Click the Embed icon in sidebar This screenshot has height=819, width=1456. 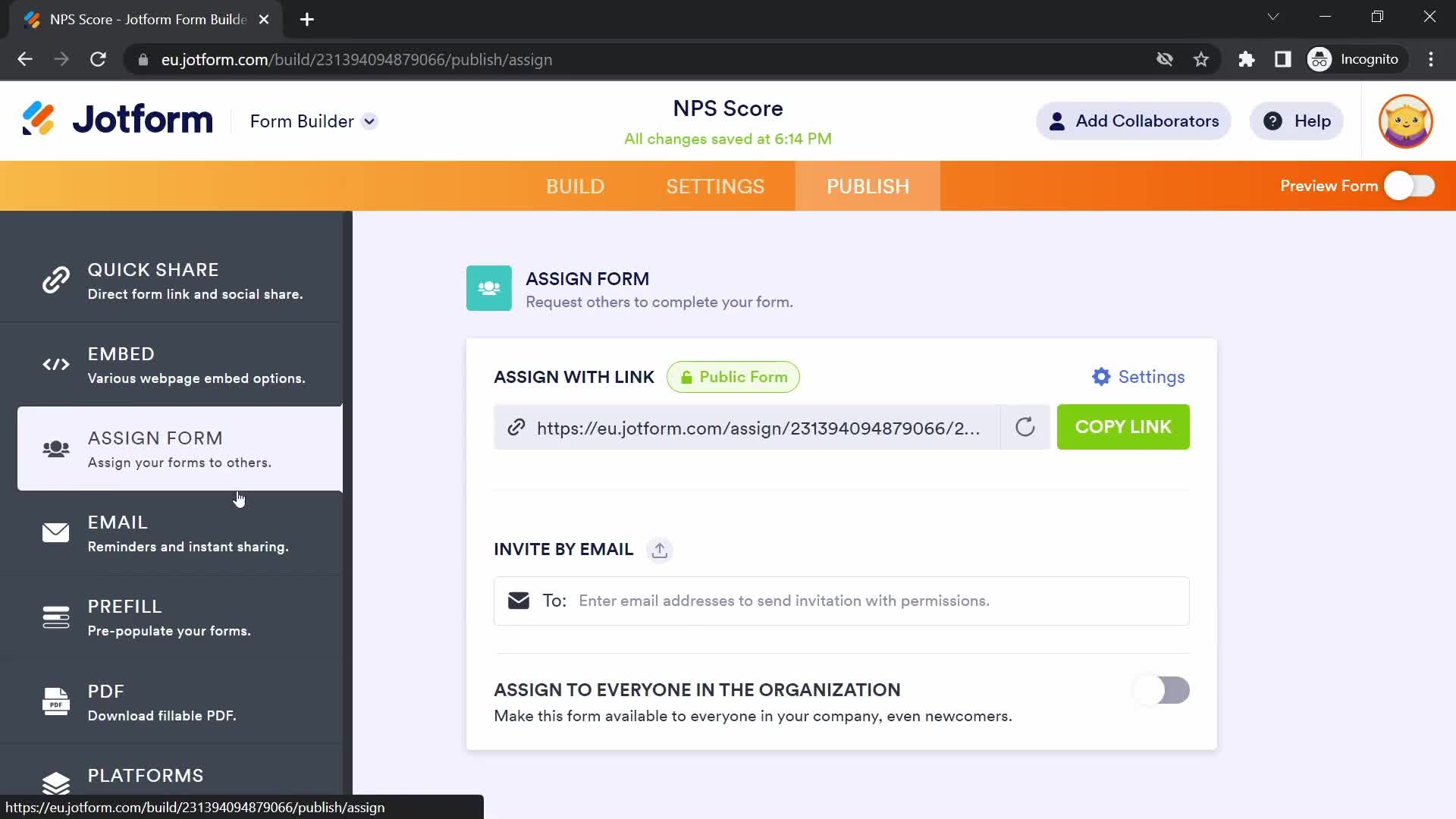[56, 364]
